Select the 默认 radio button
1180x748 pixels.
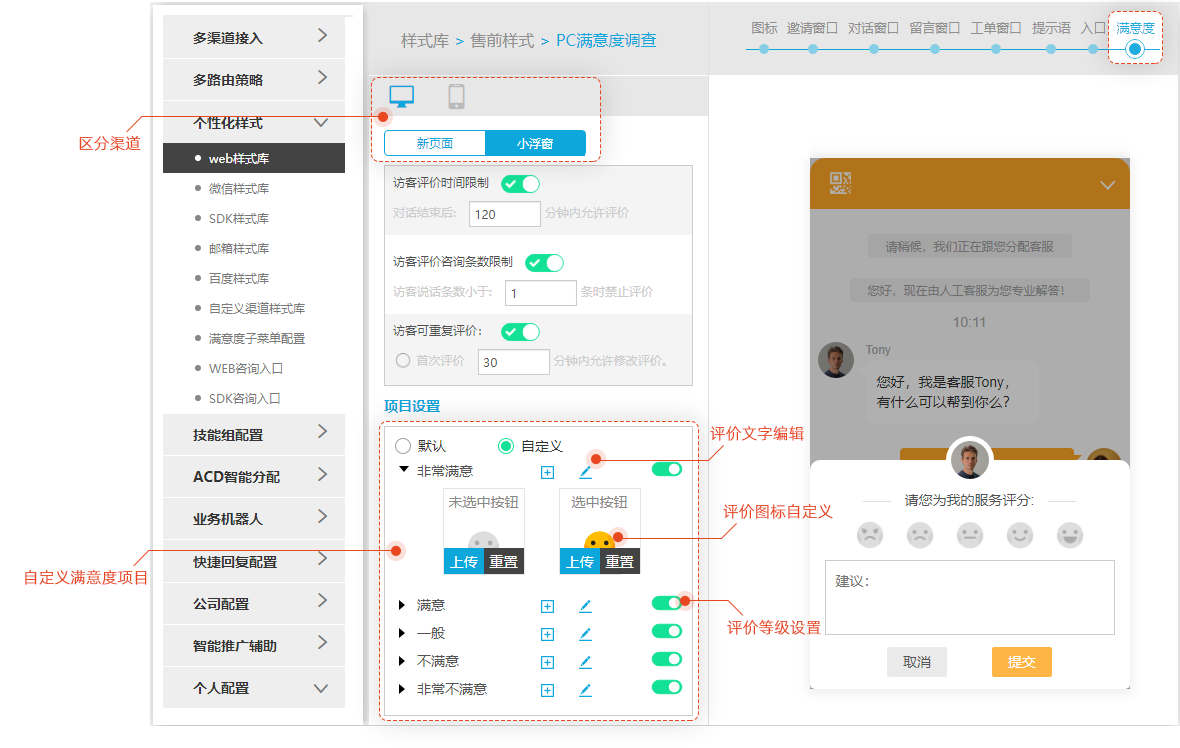pos(403,446)
